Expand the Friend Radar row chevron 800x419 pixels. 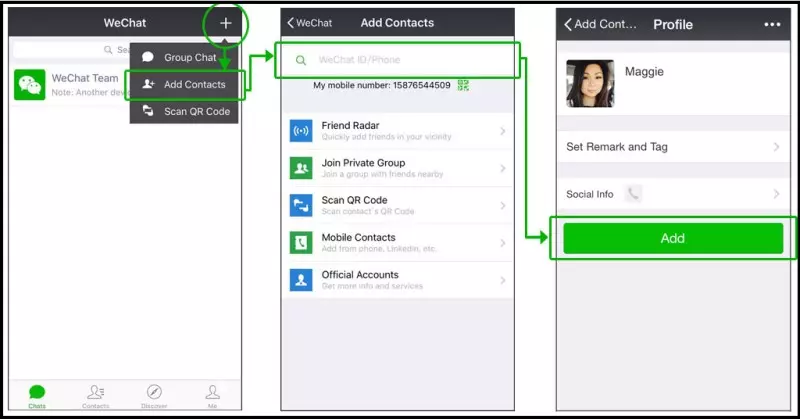point(503,131)
